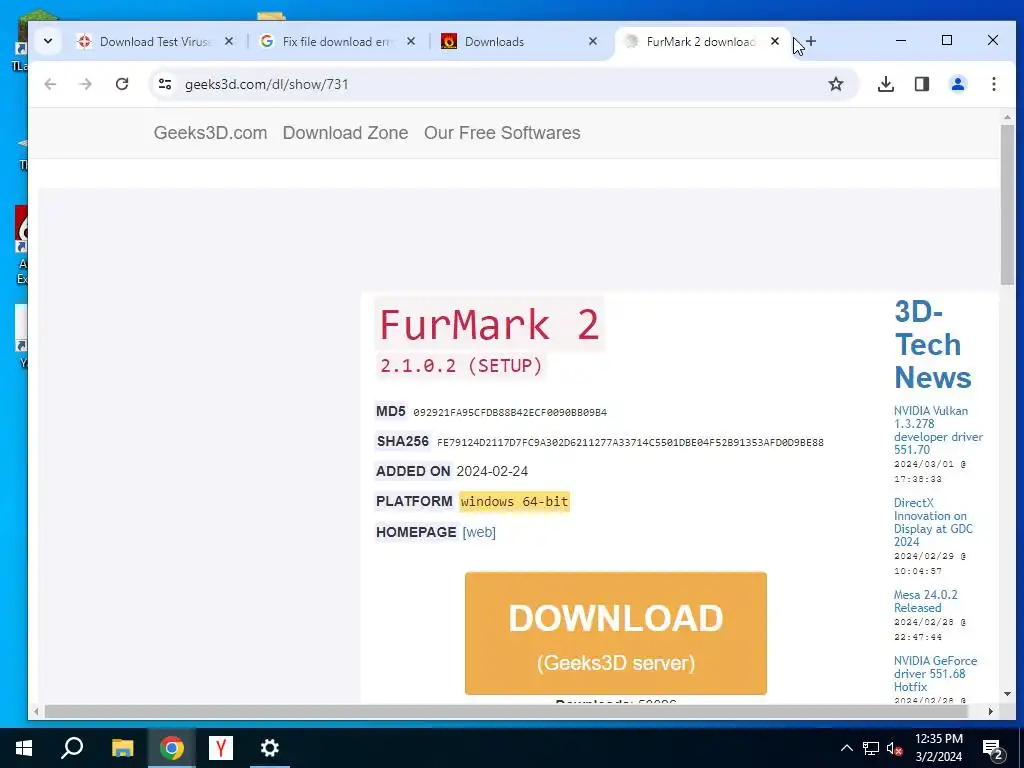Open NVIDIA GeForce driver 551.68 Hotfix news
The width and height of the screenshot is (1024, 768).
tap(935, 674)
